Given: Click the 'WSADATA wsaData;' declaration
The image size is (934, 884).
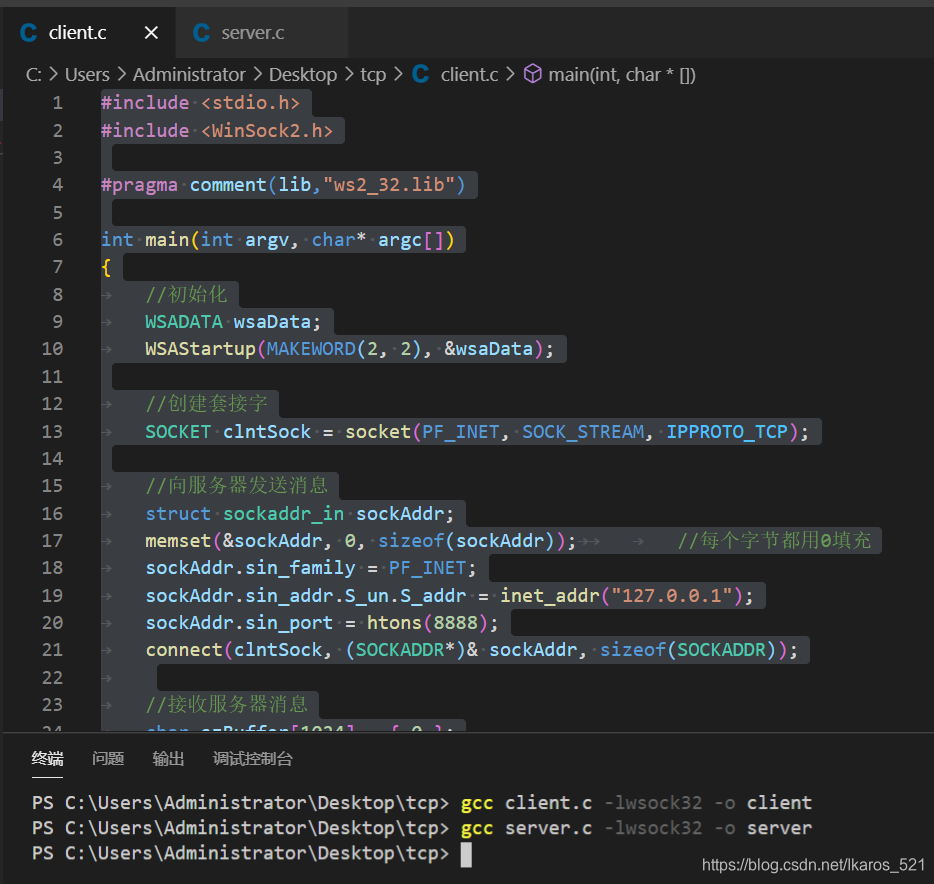Looking at the screenshot, I should point(233,322).
